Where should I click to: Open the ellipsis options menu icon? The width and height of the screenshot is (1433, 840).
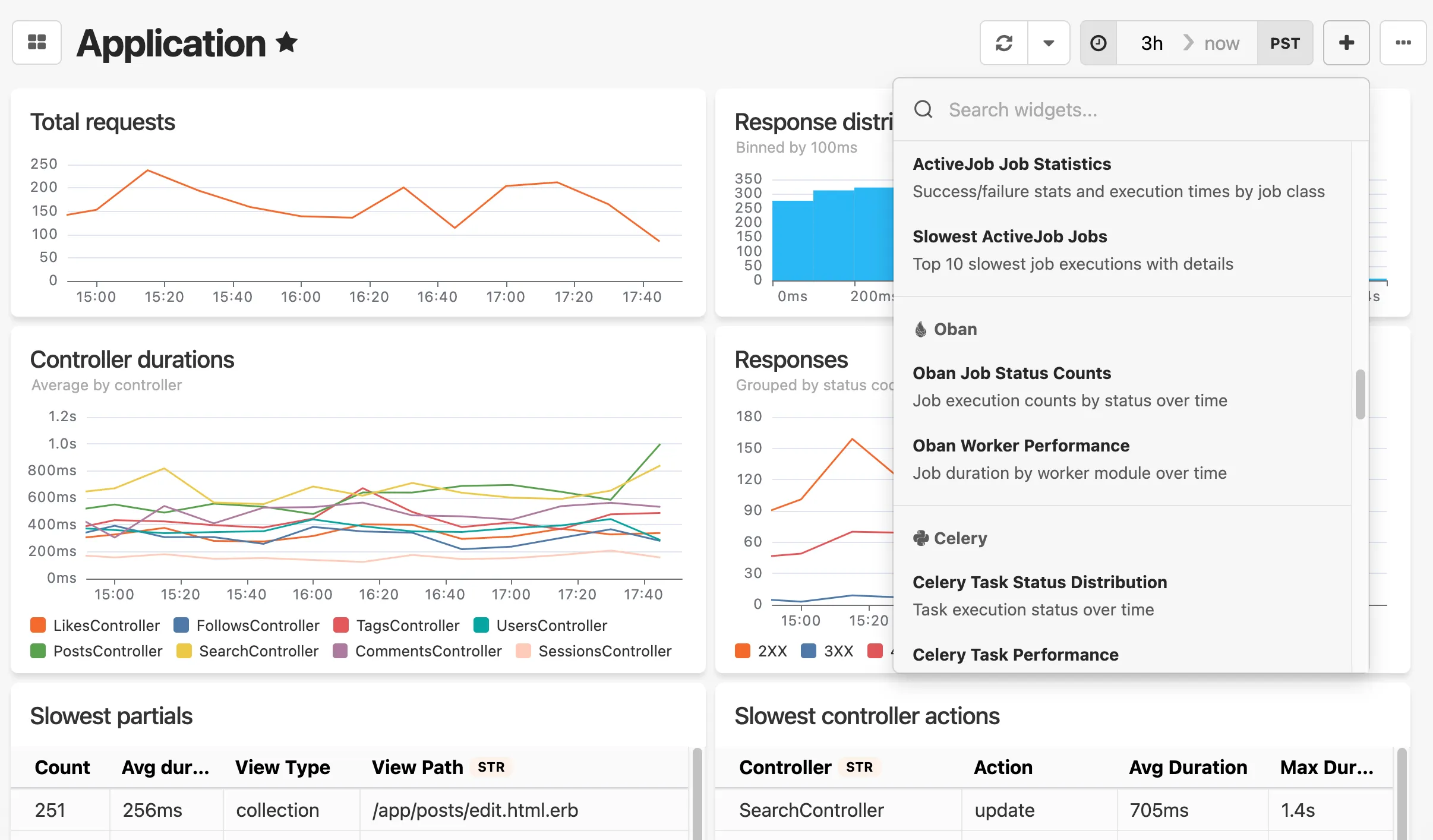[x=1403, y=42]
